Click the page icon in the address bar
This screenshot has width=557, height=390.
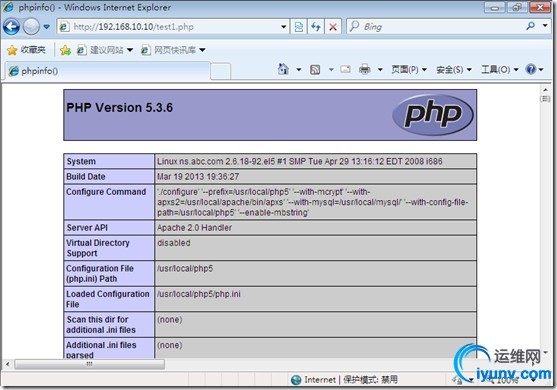[x=64, y=27]
